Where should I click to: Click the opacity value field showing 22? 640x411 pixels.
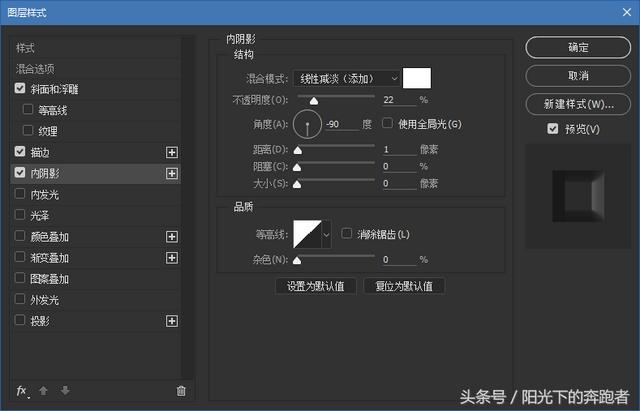tap(399, 100)
